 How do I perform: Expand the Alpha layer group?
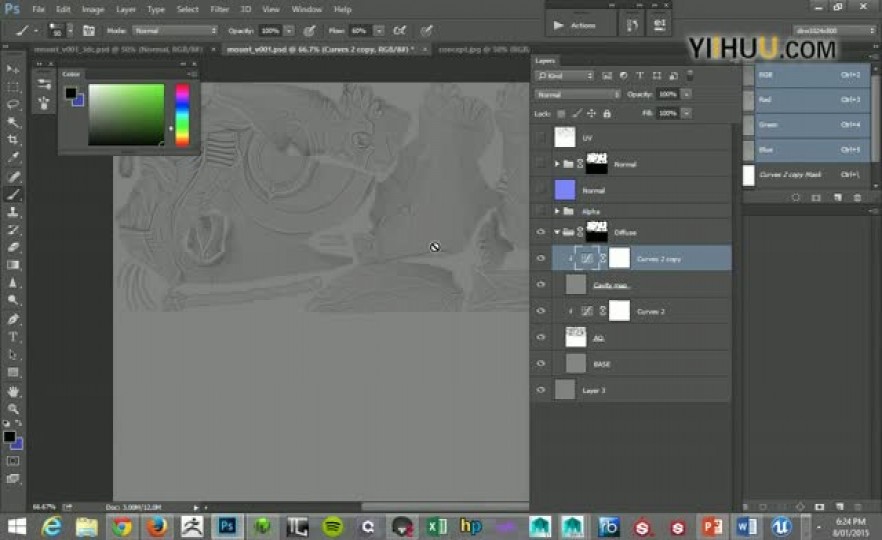tap(557, 211)
